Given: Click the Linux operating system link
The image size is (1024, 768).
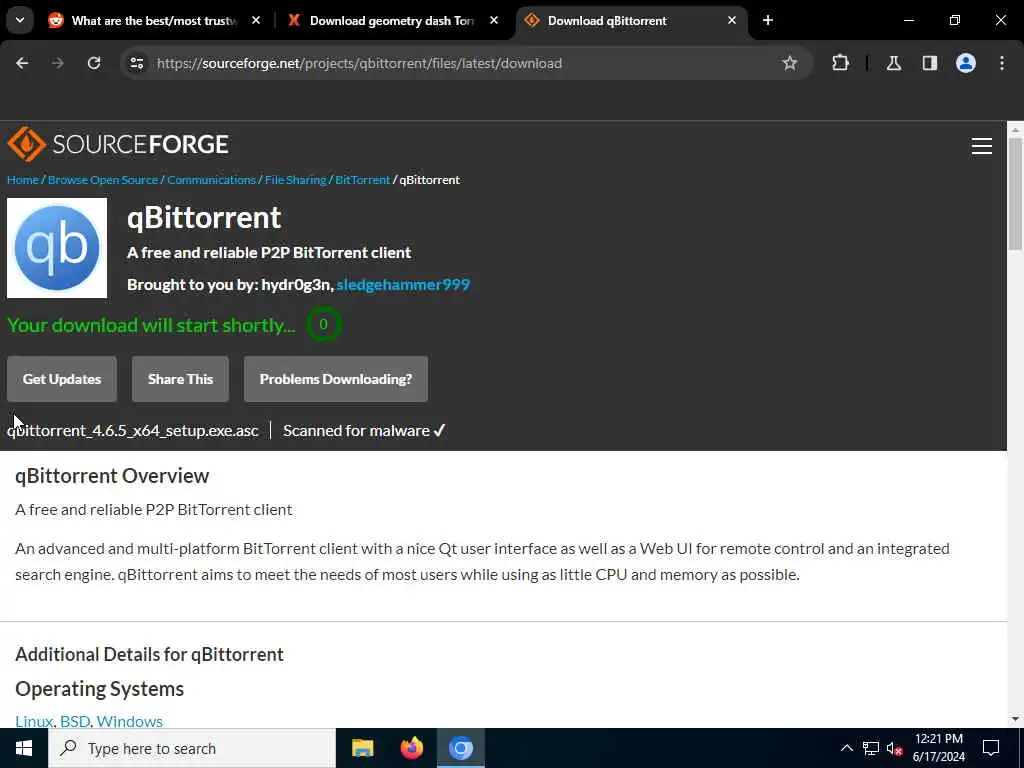Looking at the screenshot, I should pos(34,721).
